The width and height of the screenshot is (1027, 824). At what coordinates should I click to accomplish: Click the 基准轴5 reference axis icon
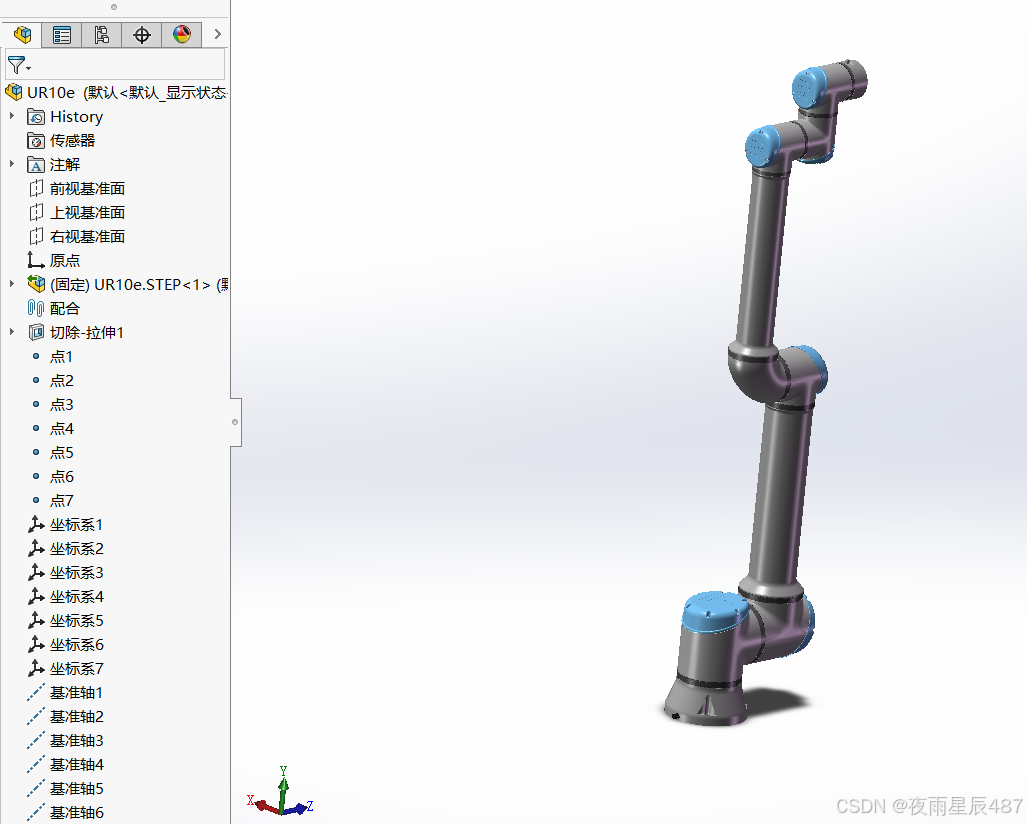pos(36,789)
